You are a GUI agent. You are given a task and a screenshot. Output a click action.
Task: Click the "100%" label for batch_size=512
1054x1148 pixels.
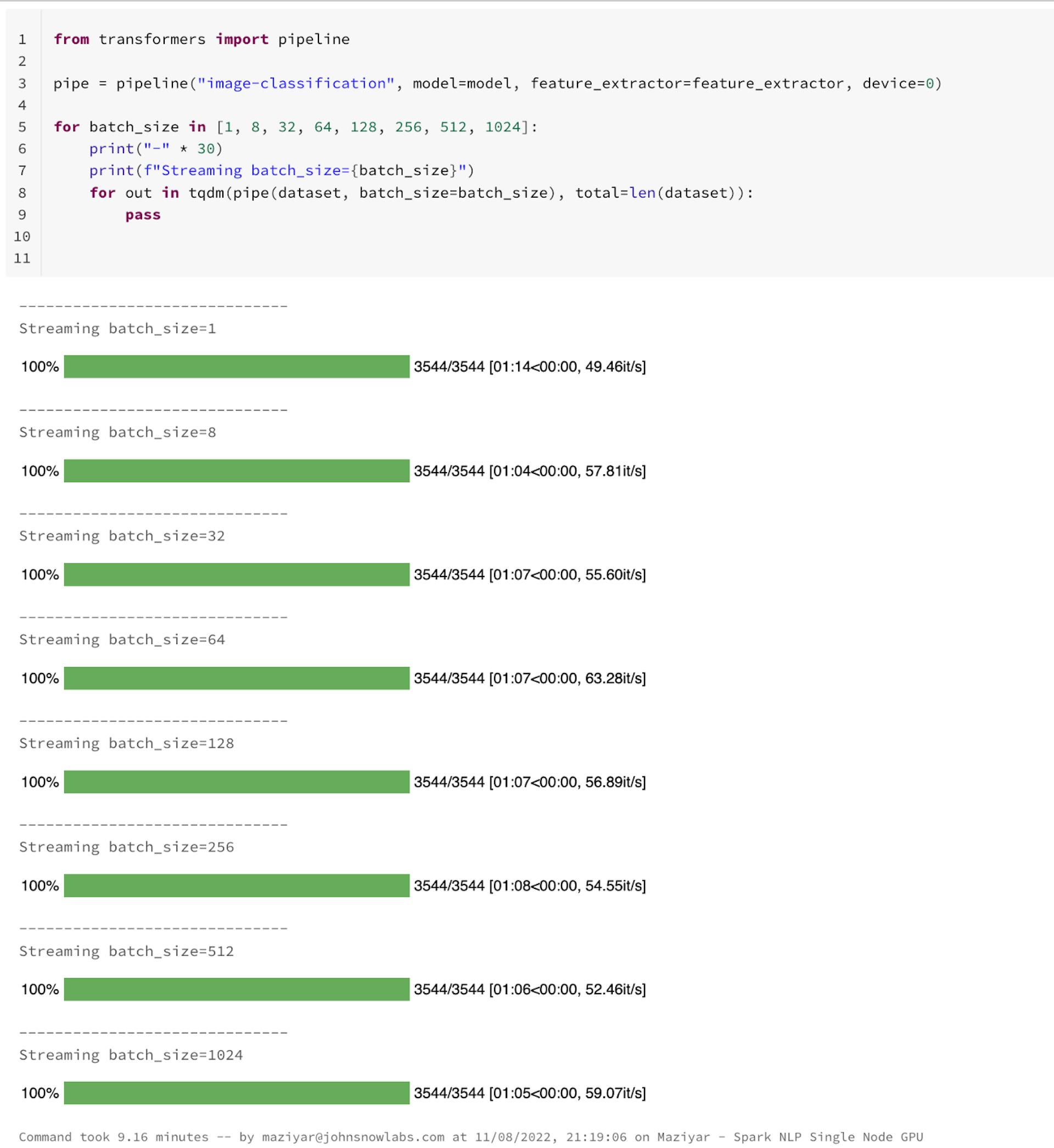[x=40, y=990]
